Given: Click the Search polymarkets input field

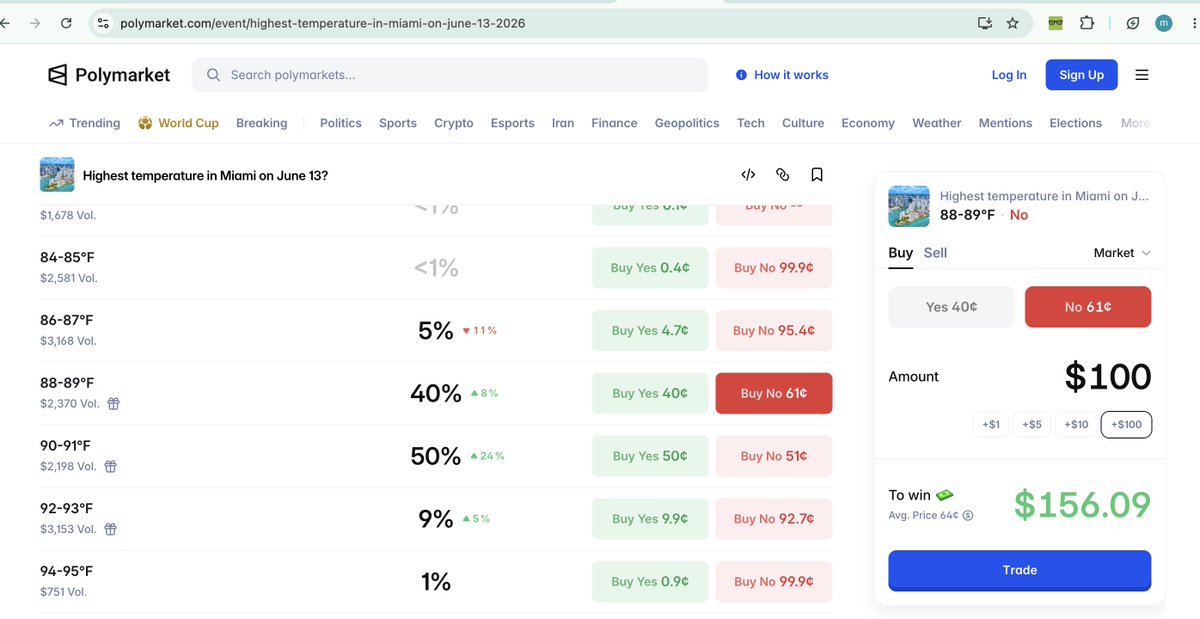Looking at the screenshot, I should pos(450,75).
